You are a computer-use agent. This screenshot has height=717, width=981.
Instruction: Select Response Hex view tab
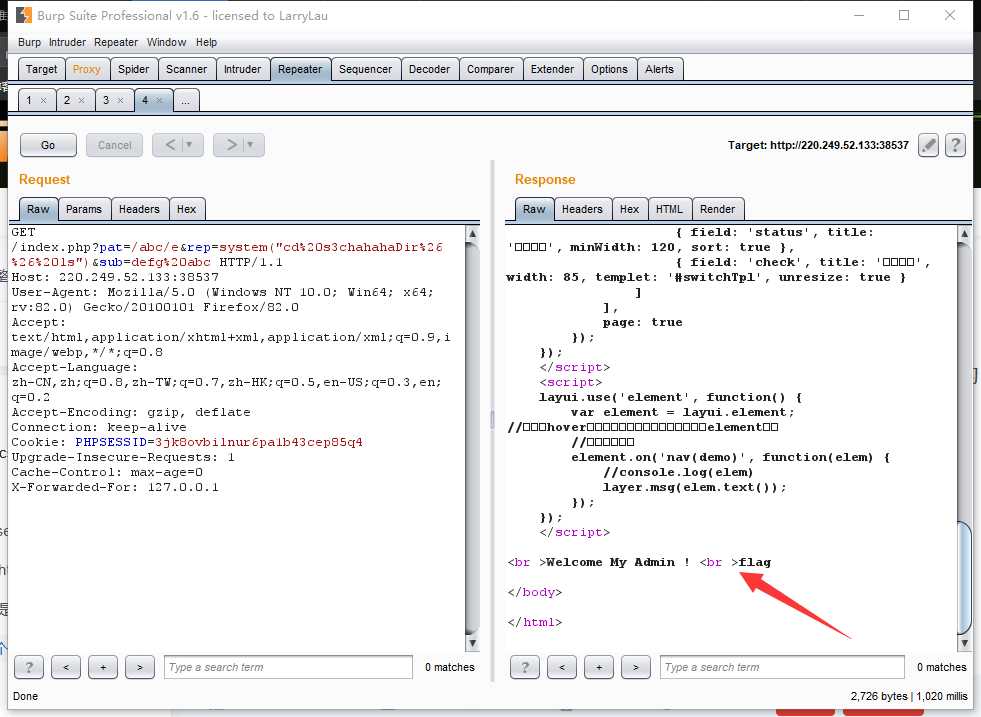629,209
